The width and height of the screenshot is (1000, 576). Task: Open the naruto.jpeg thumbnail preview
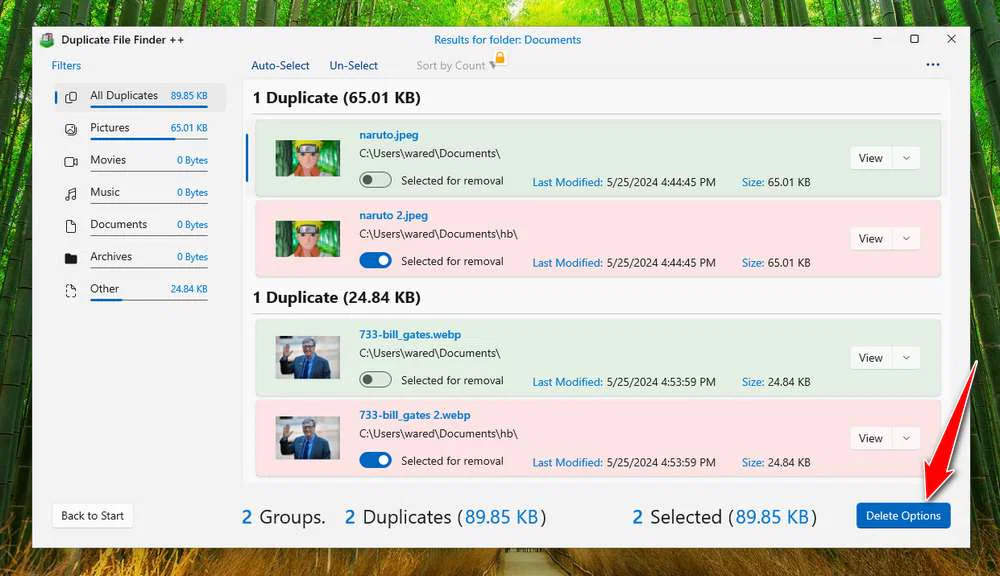(307, 157)
